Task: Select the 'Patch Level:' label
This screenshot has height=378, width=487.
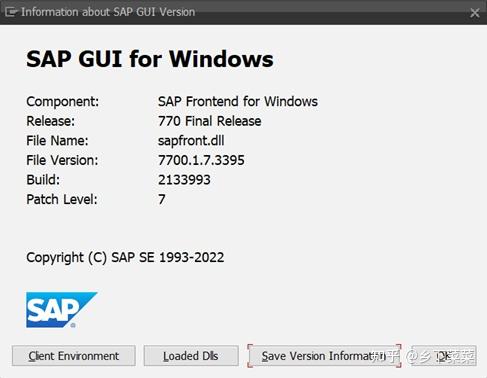Action: pyautogui.click(x=62, y=200)
